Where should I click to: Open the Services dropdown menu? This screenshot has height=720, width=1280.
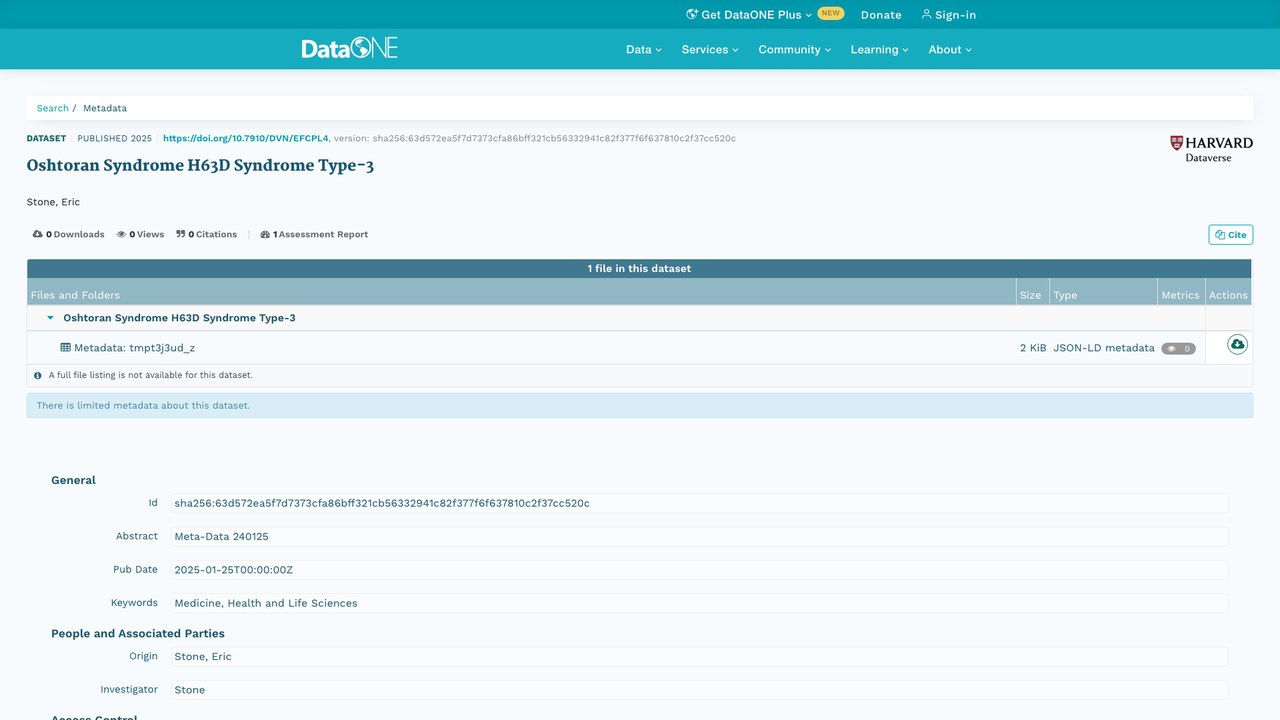(x=710, y=49)
